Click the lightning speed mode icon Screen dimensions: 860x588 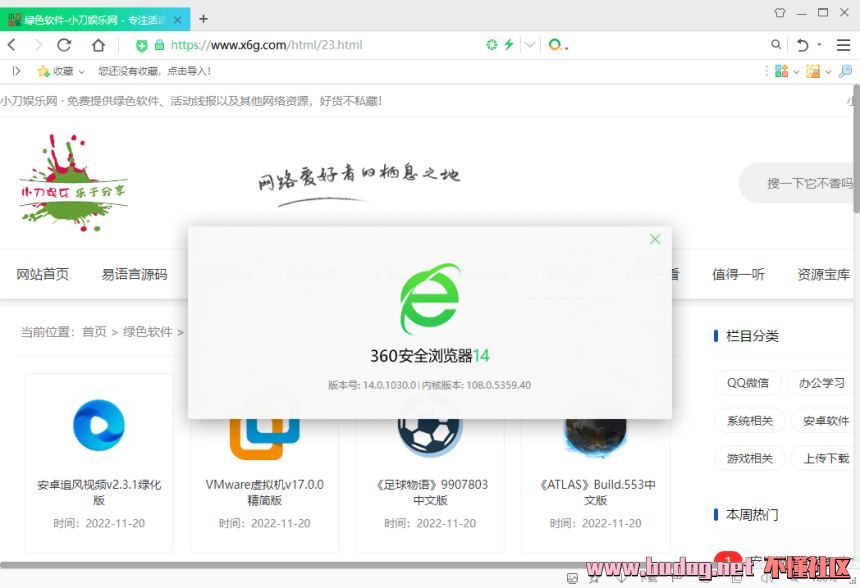coord(508,45)
